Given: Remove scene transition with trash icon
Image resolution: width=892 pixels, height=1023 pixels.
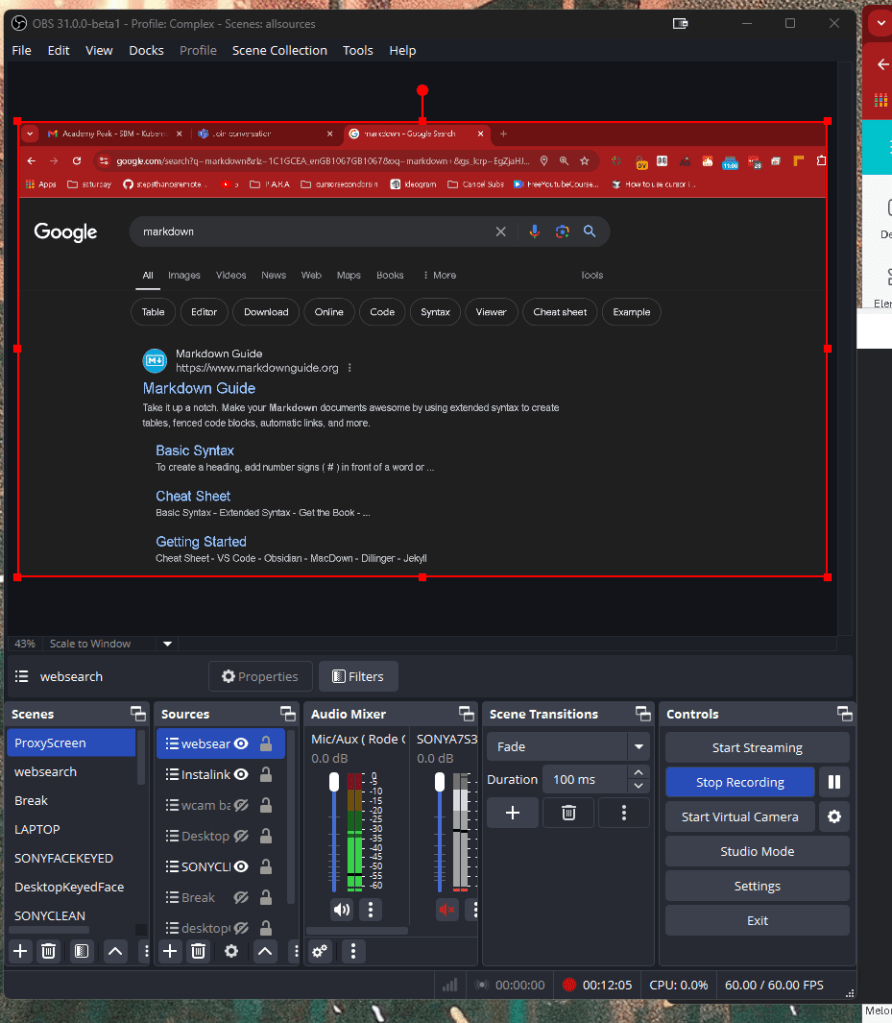Looking at the screenshot, I should click(568, 812).
